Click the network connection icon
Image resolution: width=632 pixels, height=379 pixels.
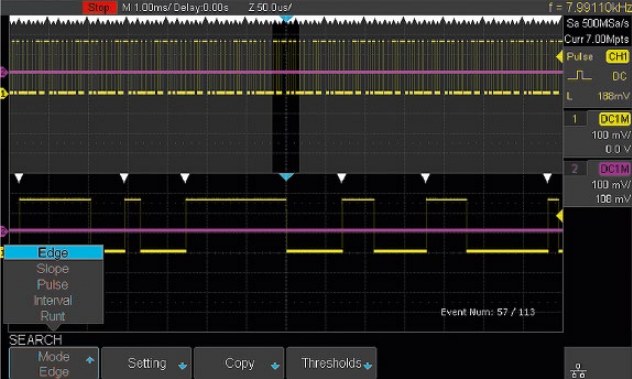578,371
